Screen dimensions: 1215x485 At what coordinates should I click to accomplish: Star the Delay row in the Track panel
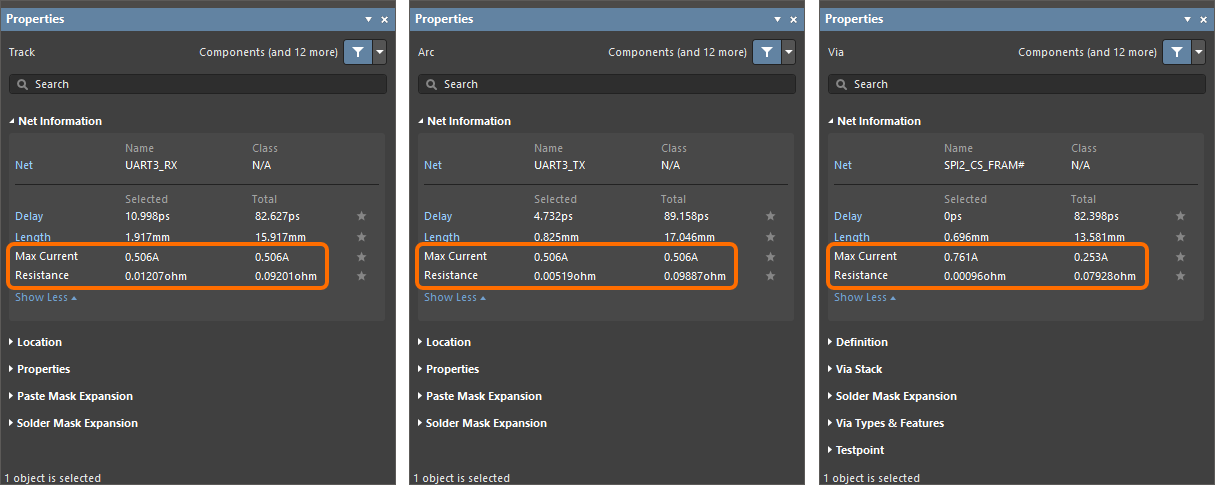[361, 216]
